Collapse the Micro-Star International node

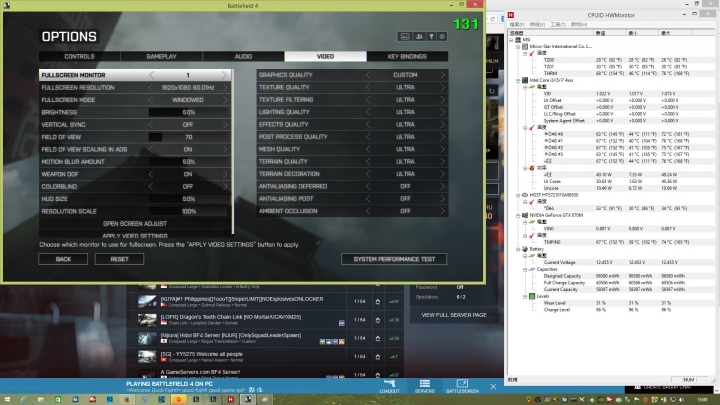[518, 46]
